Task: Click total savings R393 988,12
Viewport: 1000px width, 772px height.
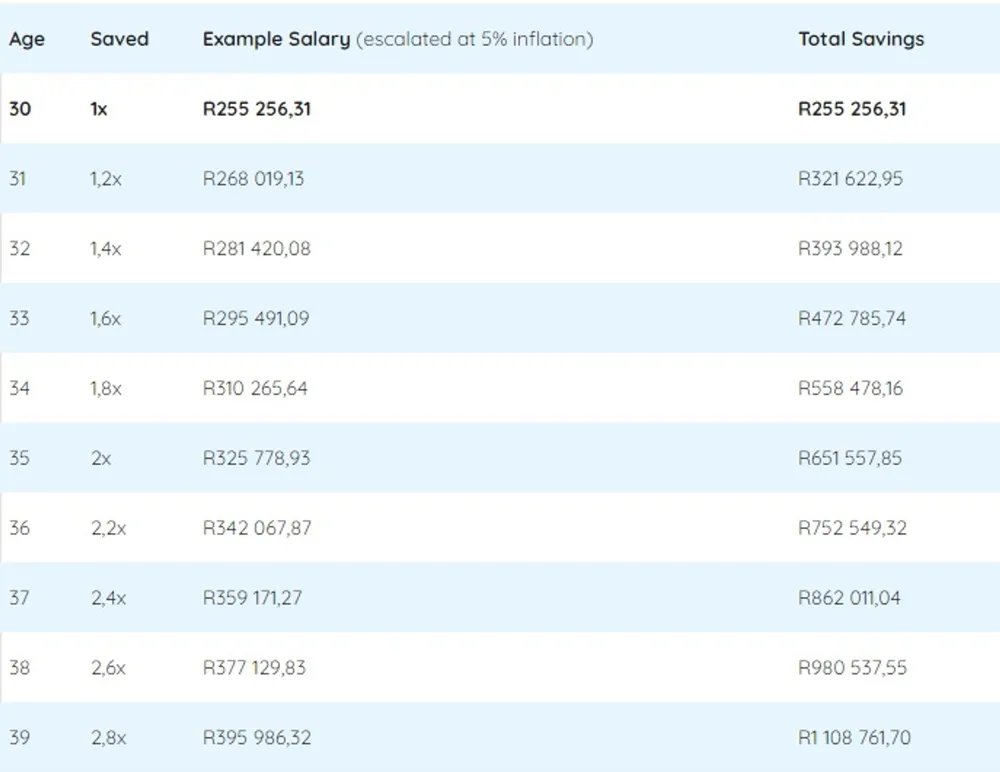Action: 850,248
